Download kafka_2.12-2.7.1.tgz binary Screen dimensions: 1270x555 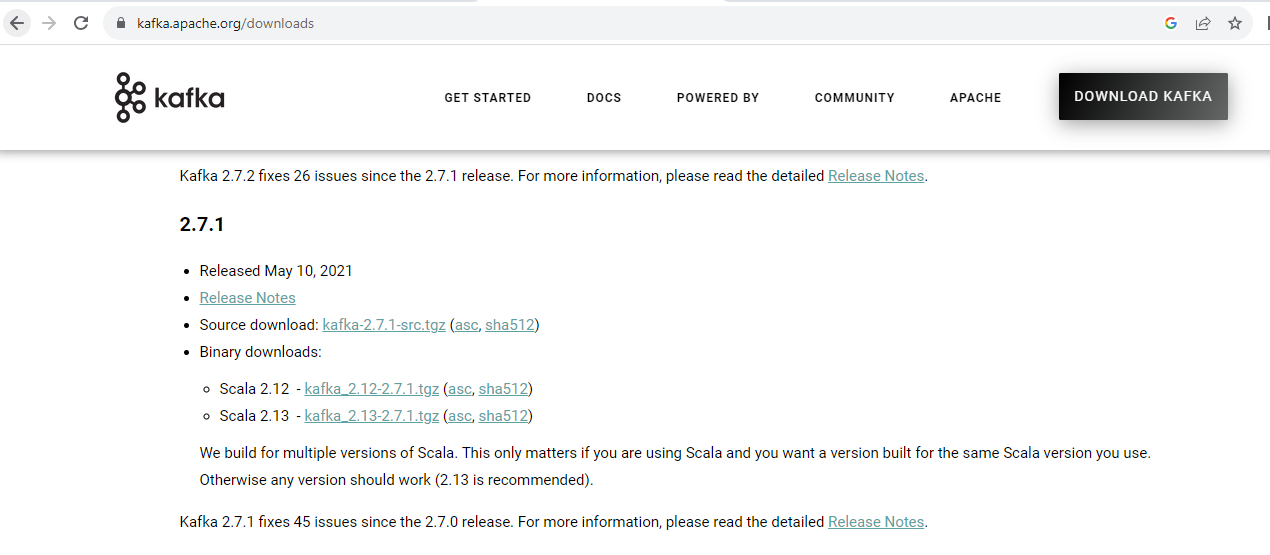point(372,389)
